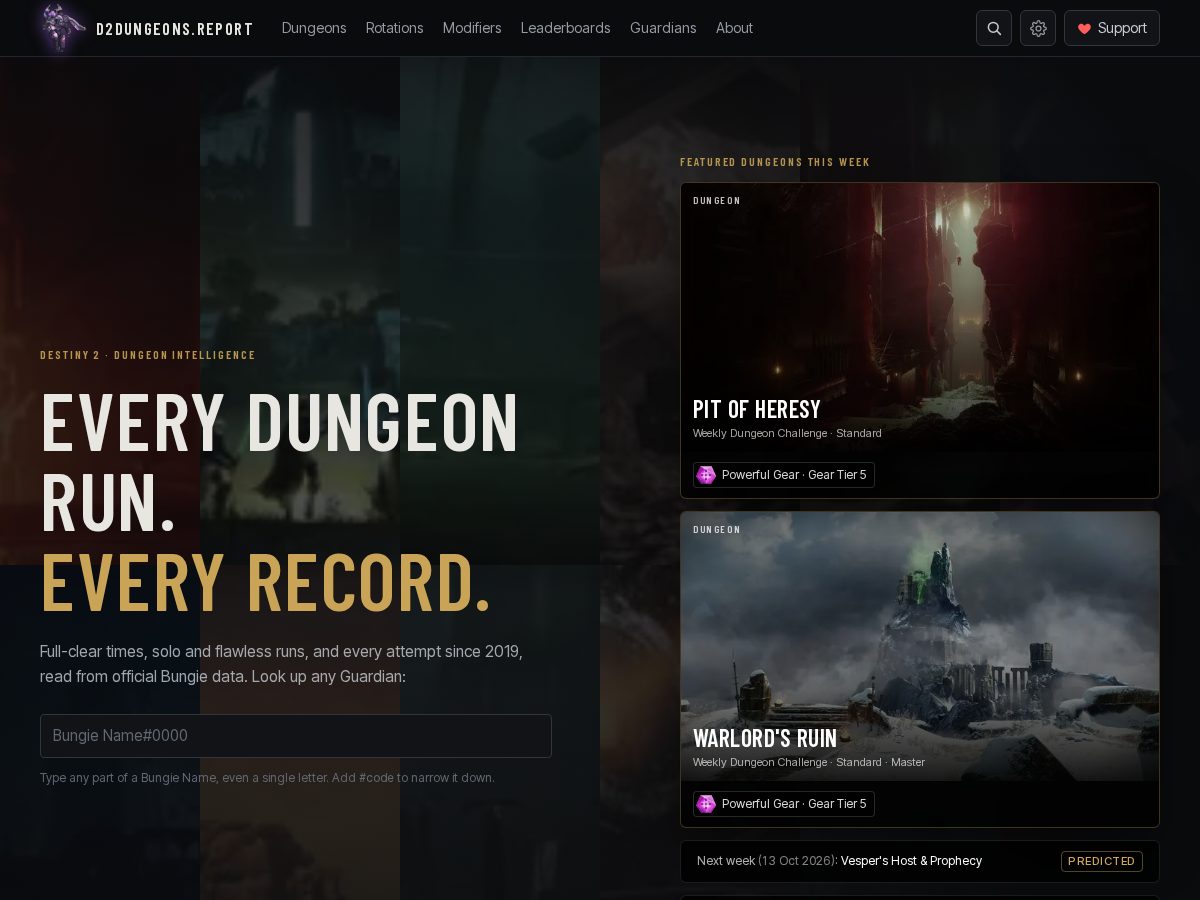The image size is (1200, 900).
Task: Go to the Modifiers page
Action: pos(472,28)
